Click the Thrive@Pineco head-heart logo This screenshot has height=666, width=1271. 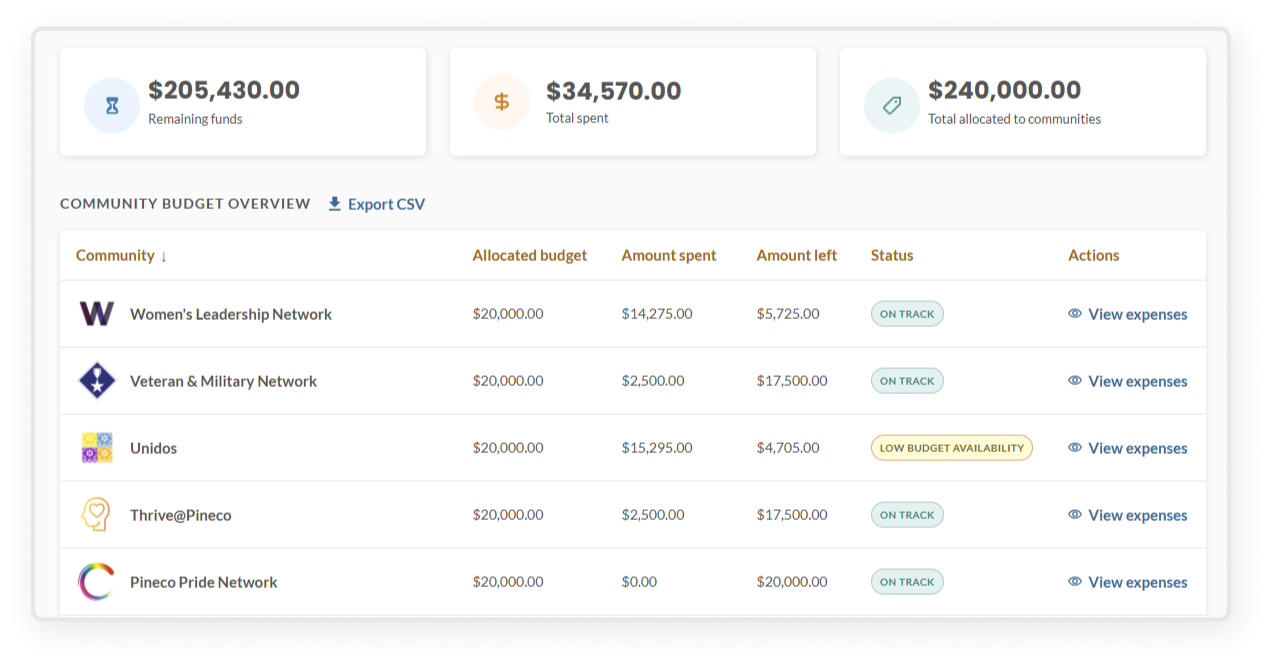(x=96, y=515)
